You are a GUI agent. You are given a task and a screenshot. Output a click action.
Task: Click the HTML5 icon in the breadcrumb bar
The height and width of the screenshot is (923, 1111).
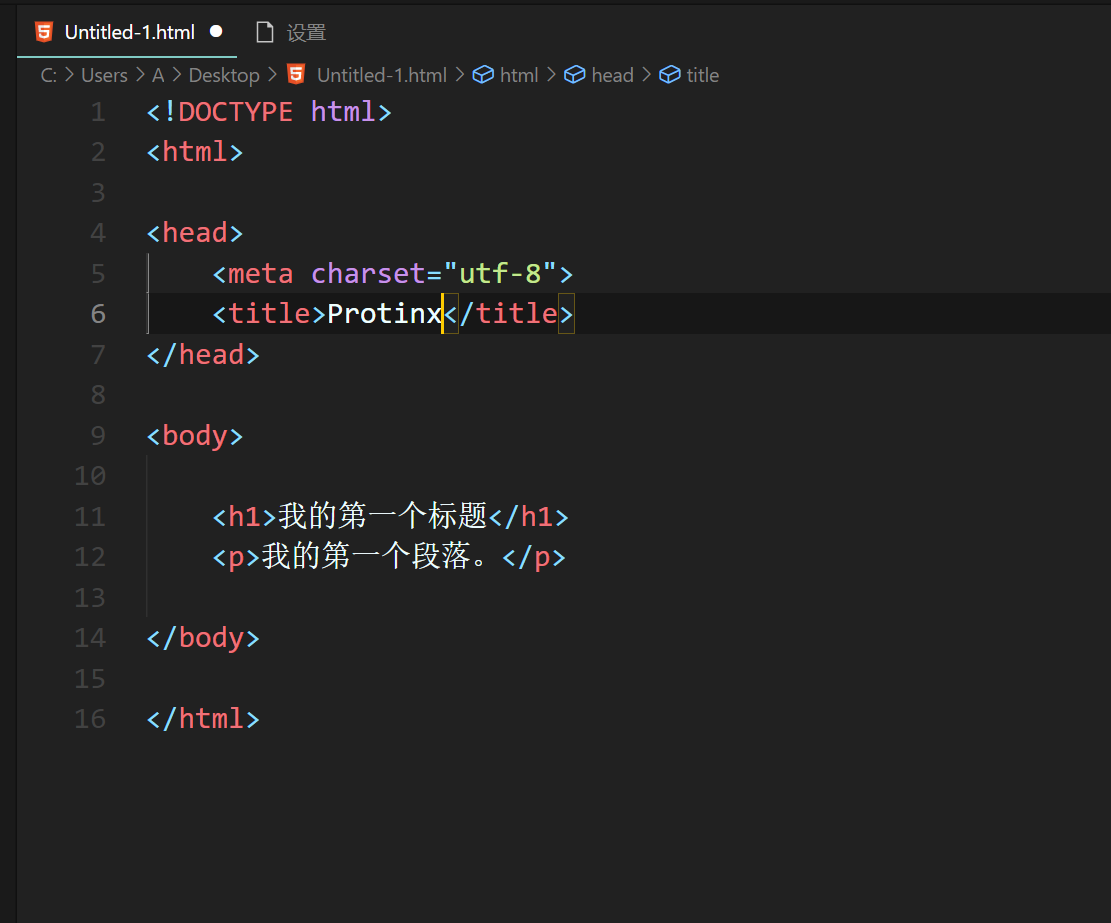point(294,73)
